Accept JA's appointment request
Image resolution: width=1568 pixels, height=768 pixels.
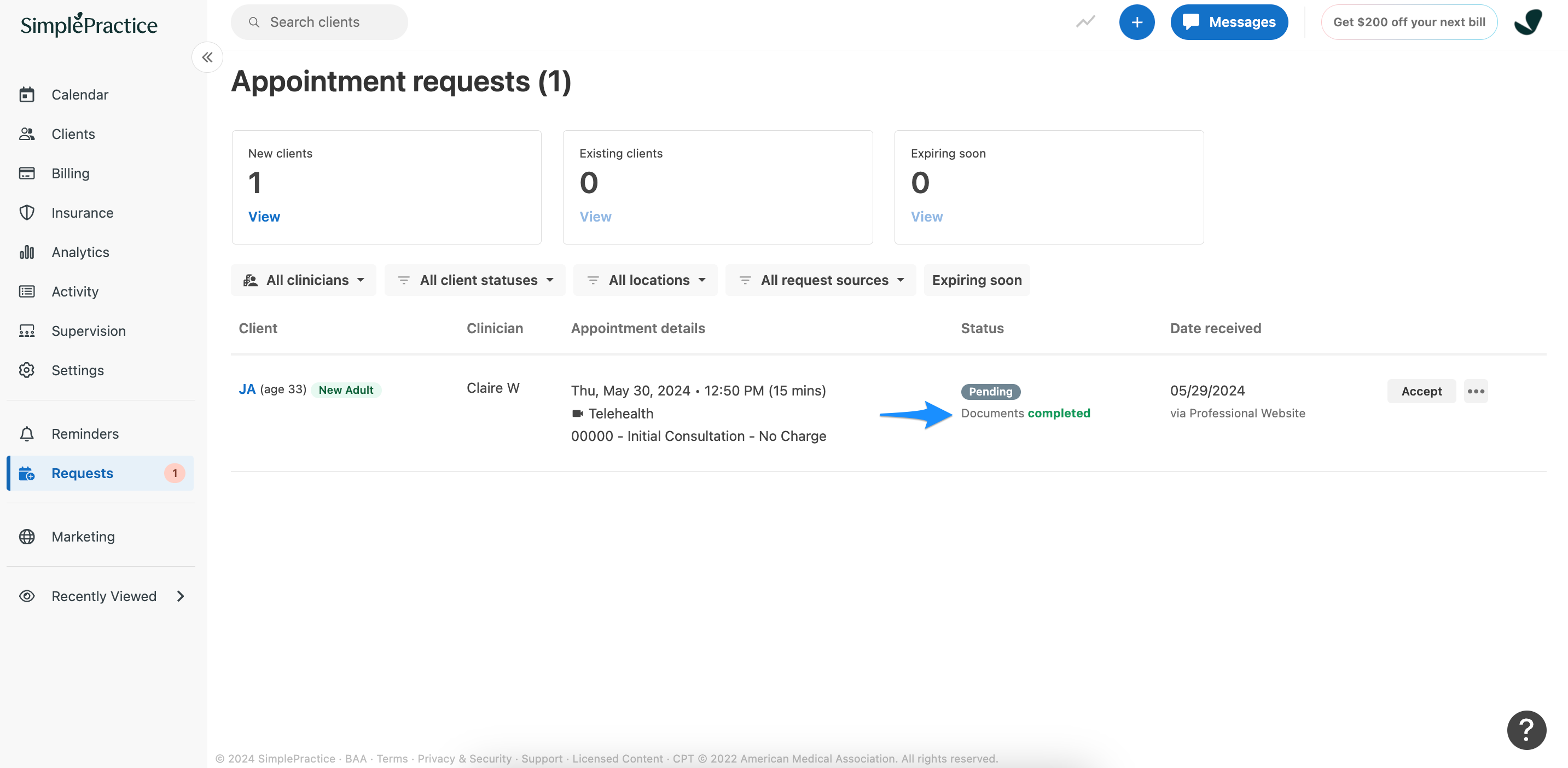click(x=1421, y=391)
